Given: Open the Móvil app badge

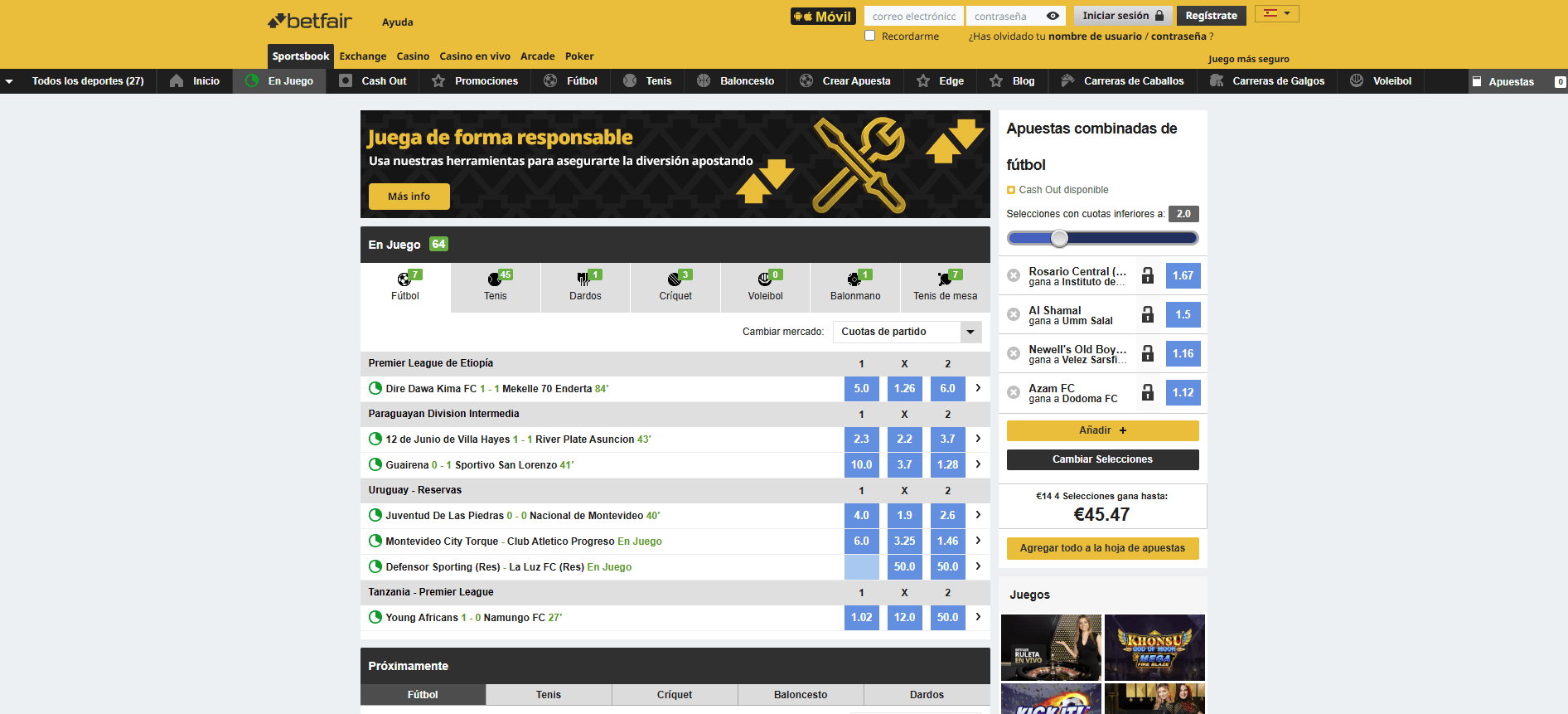Looking at the screenshot, I should click(x=823, y=16).
